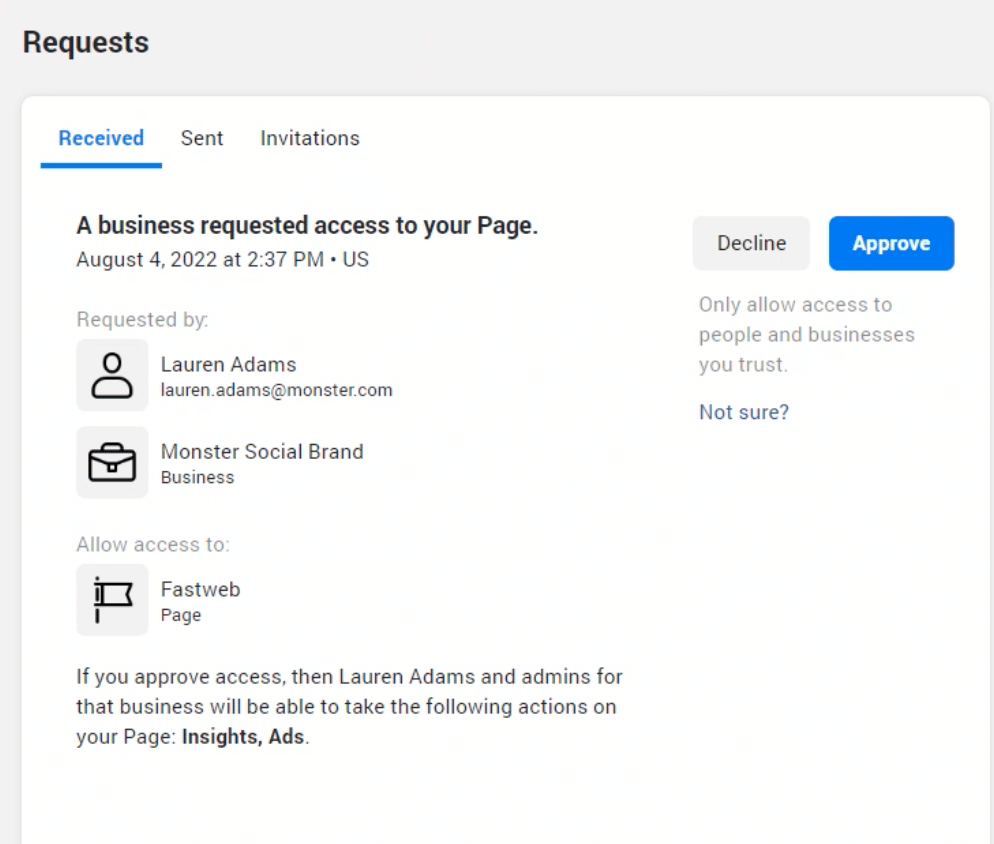Click the Lauren Adams name

(x=228, y=364)
